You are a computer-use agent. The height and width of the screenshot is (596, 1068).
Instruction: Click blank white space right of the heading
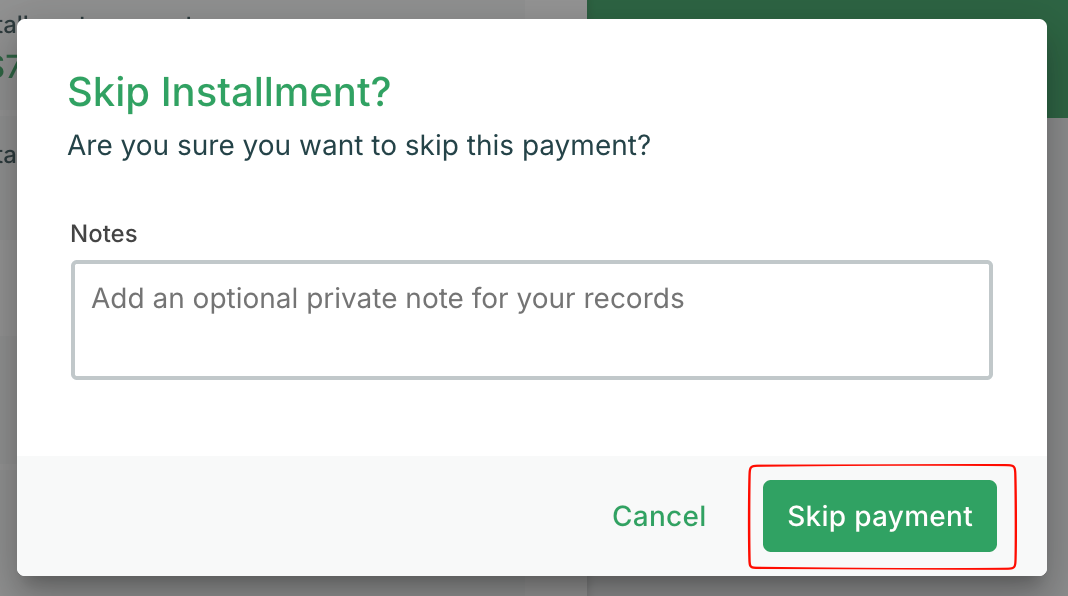click(x=700, y=94)
